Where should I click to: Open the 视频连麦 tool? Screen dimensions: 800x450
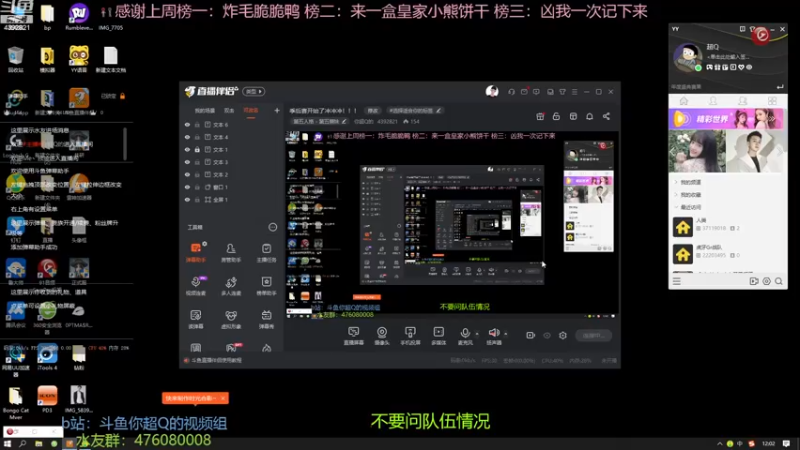(x=196, y=286)
